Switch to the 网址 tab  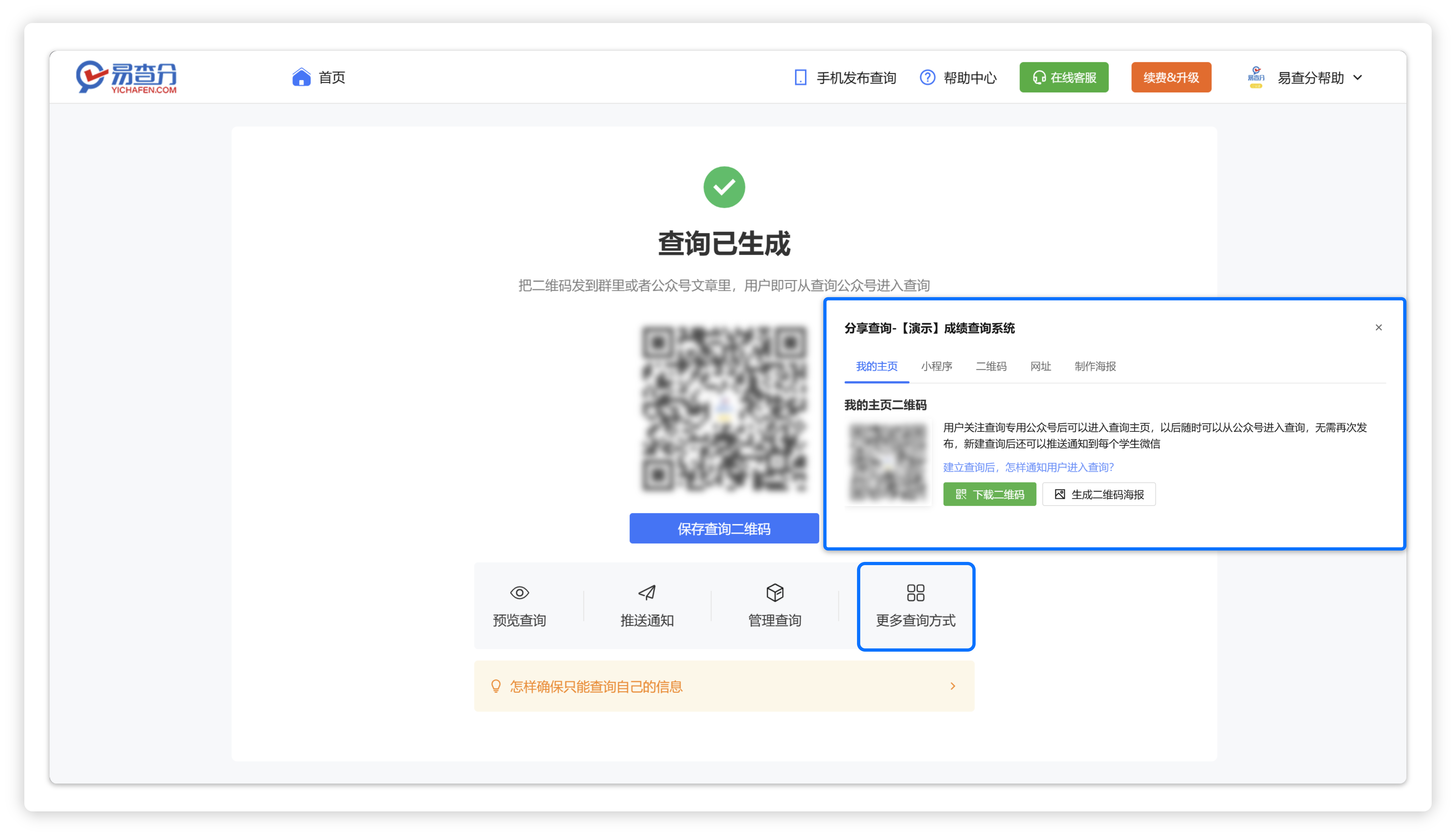1040,366
